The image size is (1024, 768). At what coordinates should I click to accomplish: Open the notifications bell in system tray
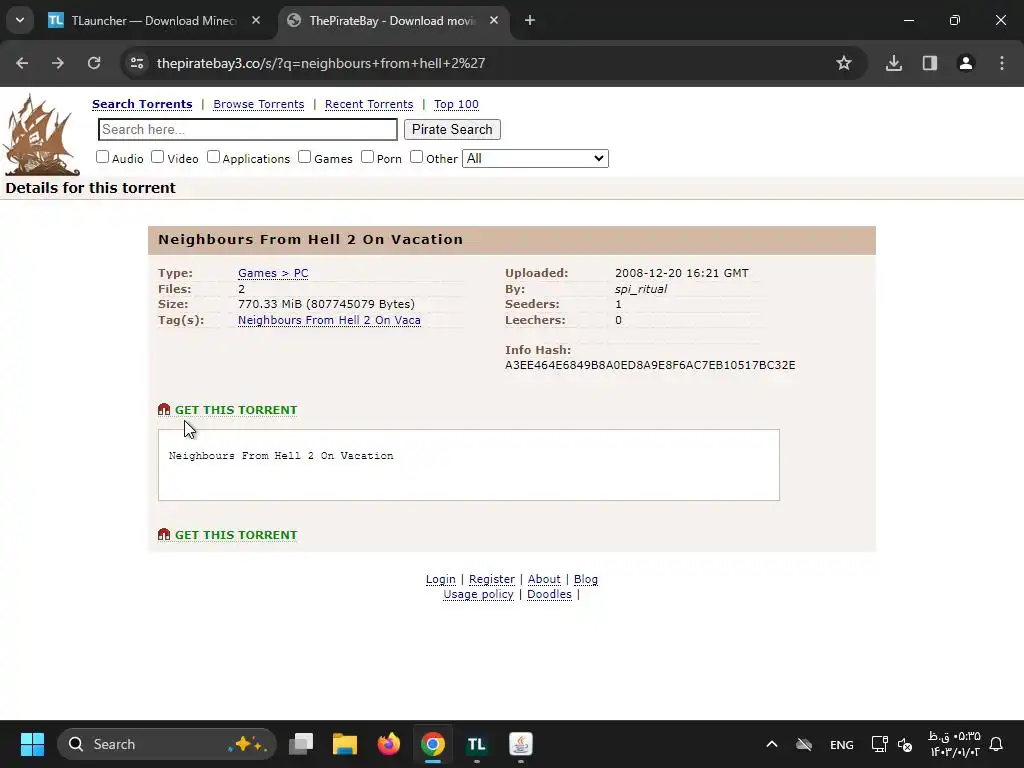(996, 744)
